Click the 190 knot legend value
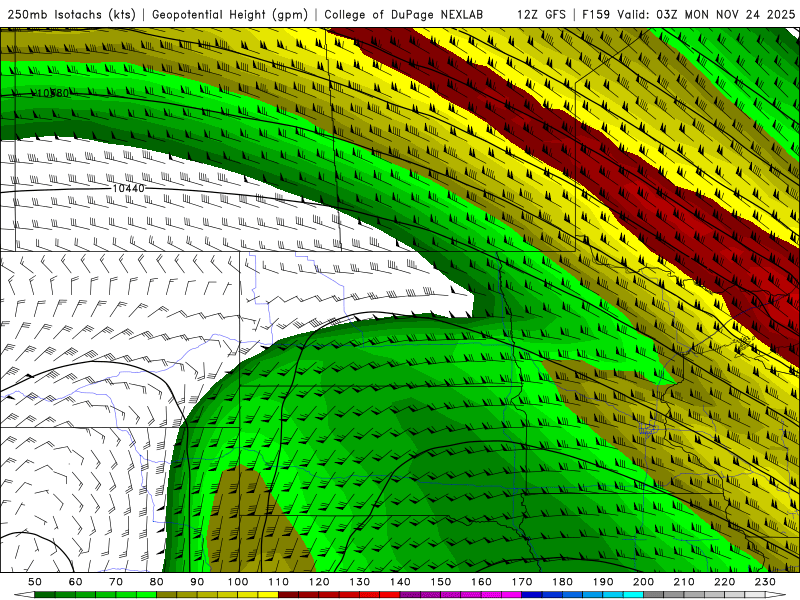Viewport: 800px width, 600px height. (603, 582)
